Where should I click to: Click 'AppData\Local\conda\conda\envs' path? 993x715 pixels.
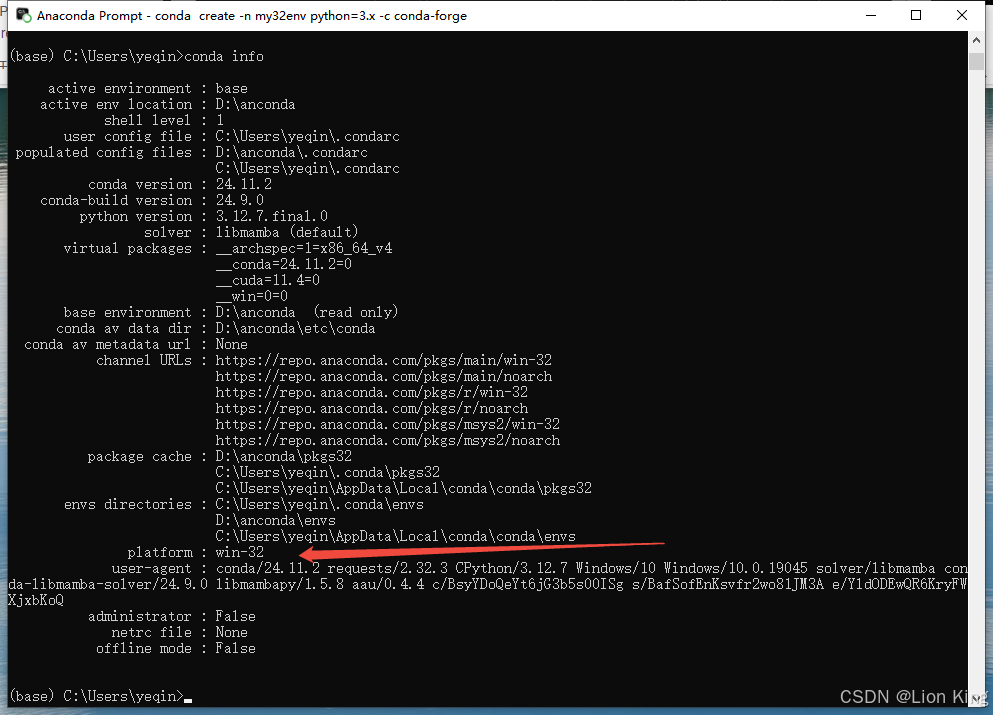(x=396, y=536)
